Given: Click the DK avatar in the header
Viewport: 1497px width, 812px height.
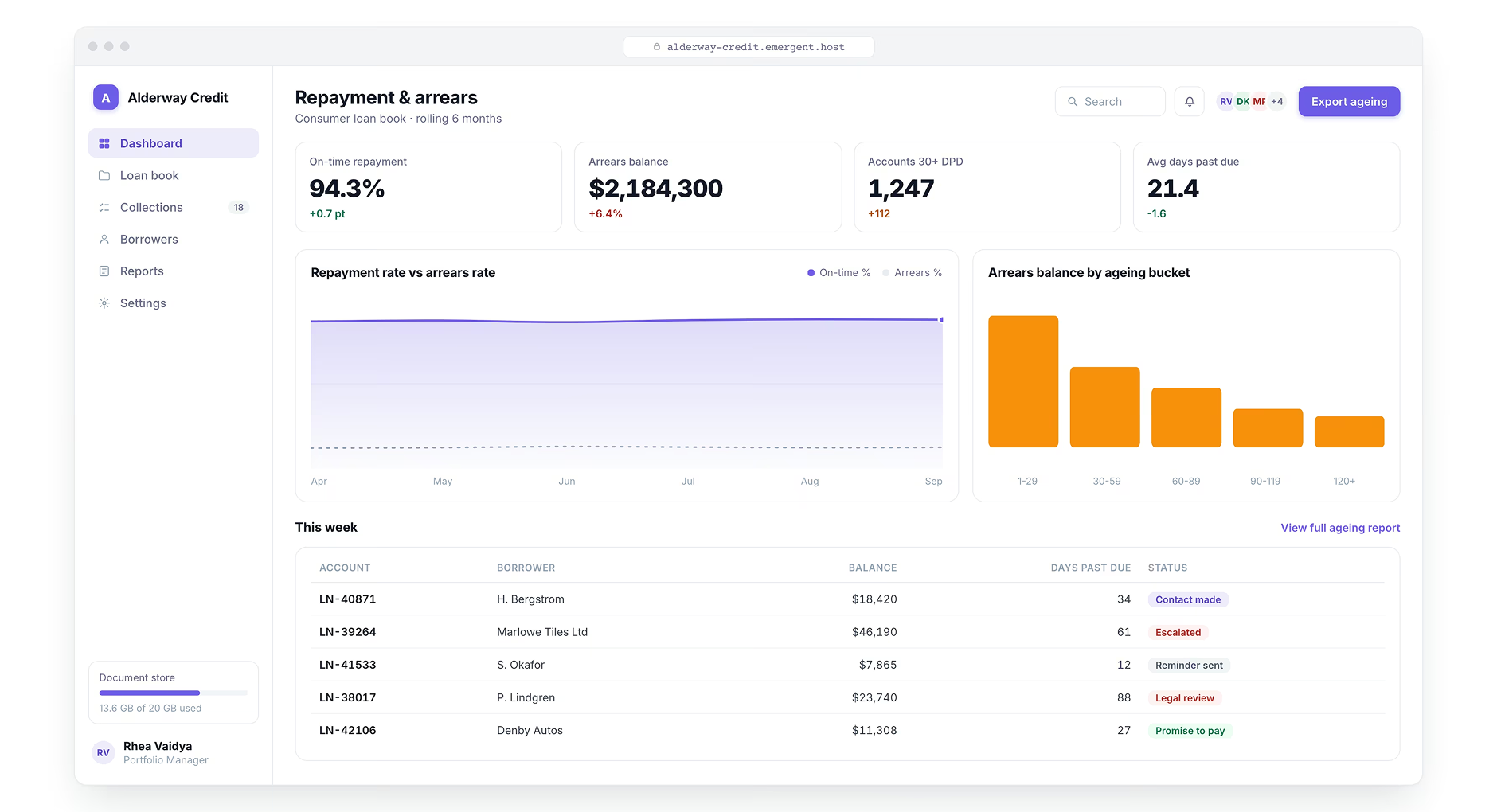Looking at the screenshot, I should pos(1242,101).
